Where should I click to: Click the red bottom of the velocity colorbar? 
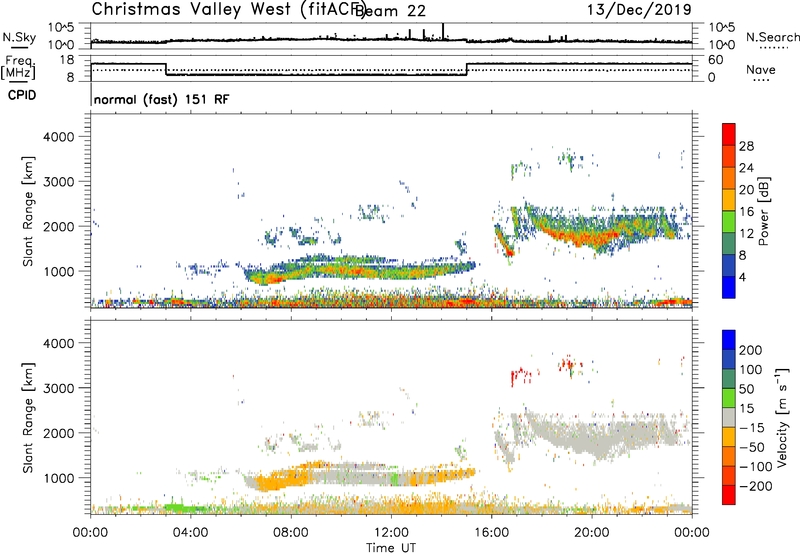point(729,495)
